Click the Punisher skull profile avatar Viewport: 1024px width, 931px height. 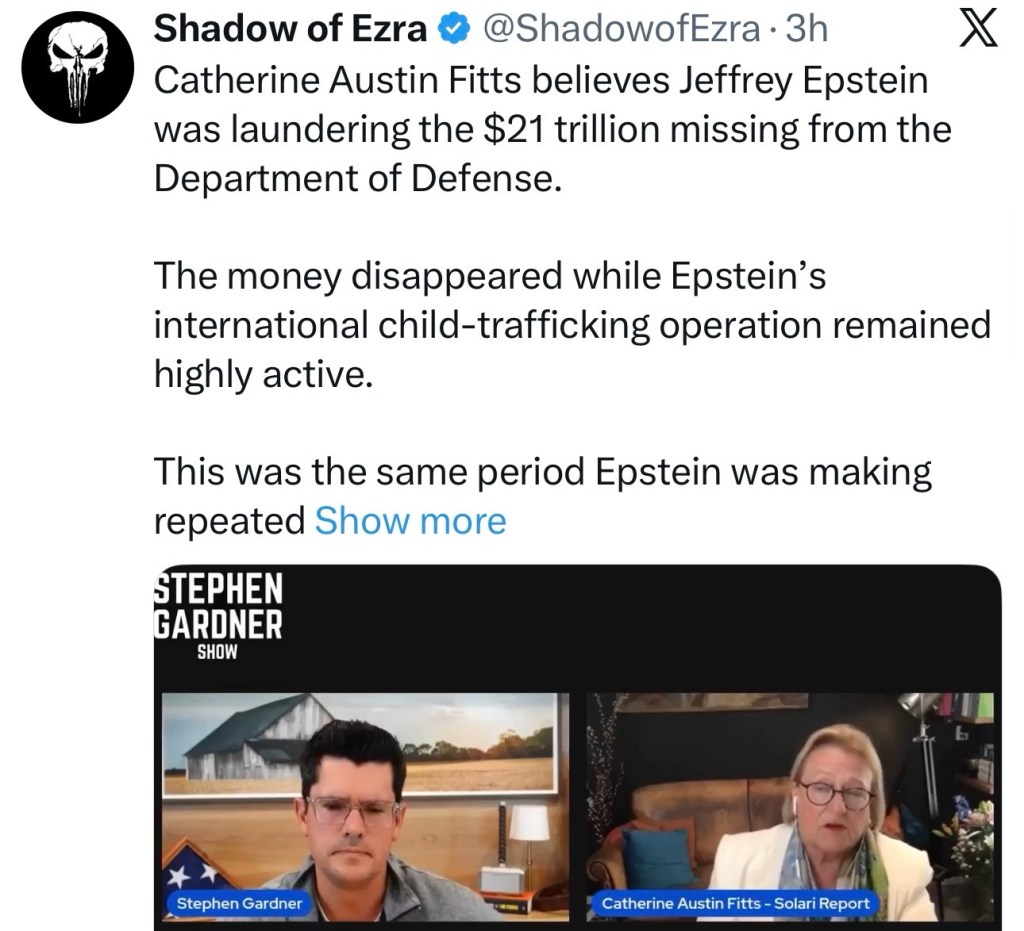tap(76, 66)
